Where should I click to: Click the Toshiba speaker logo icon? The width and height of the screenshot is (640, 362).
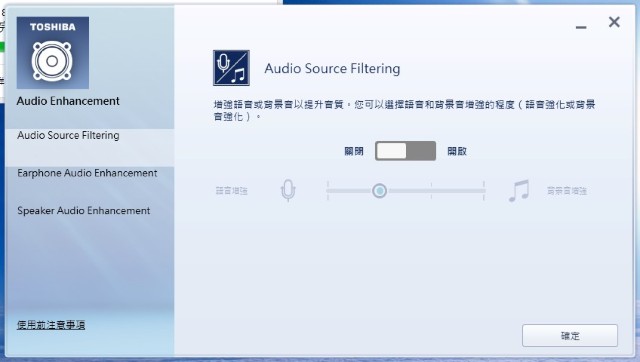tap(53, 53)
